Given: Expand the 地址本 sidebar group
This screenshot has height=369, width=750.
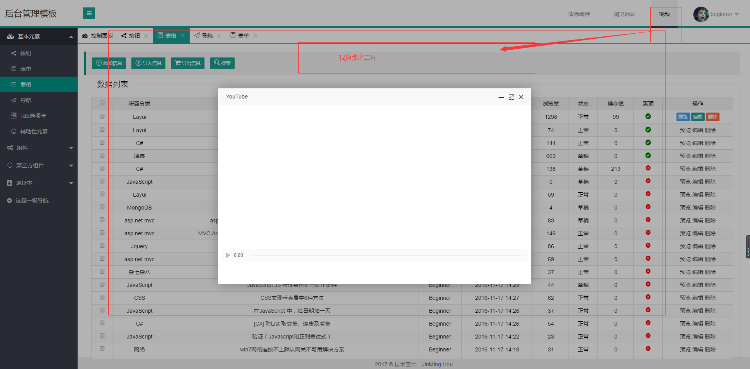Looking at the screenshot, I should (39, 183).
